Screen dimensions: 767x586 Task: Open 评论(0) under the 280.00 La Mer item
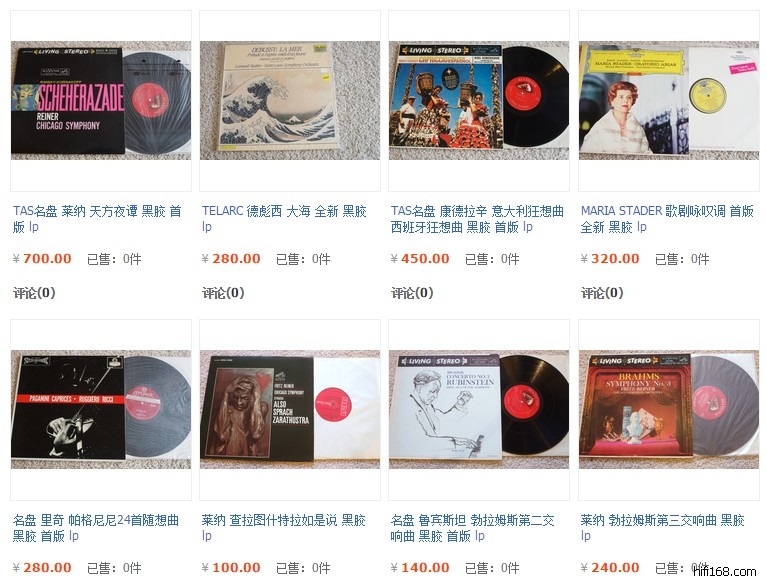[x=223, y=293]
